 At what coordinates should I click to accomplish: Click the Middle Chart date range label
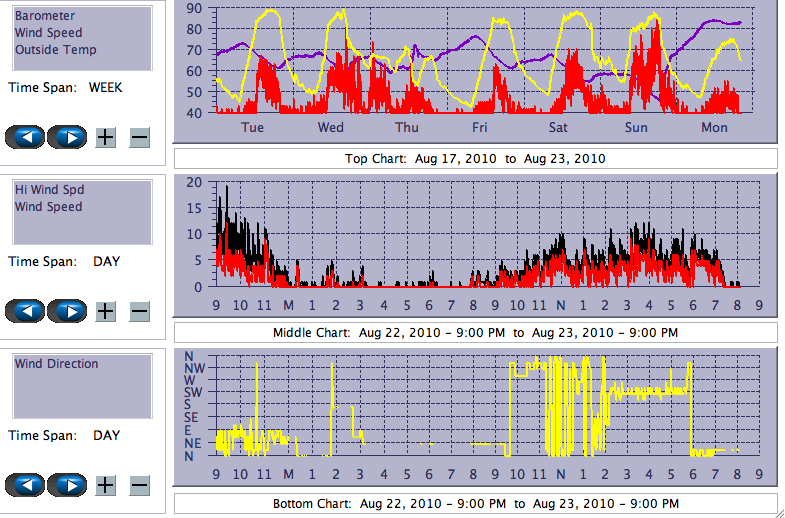click(x=475, y=332)
